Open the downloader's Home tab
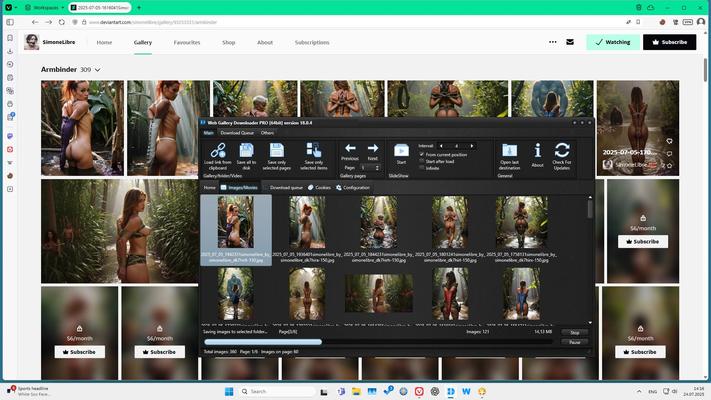The height and width of the screenshot is (400, 711). tap(209, 187)
